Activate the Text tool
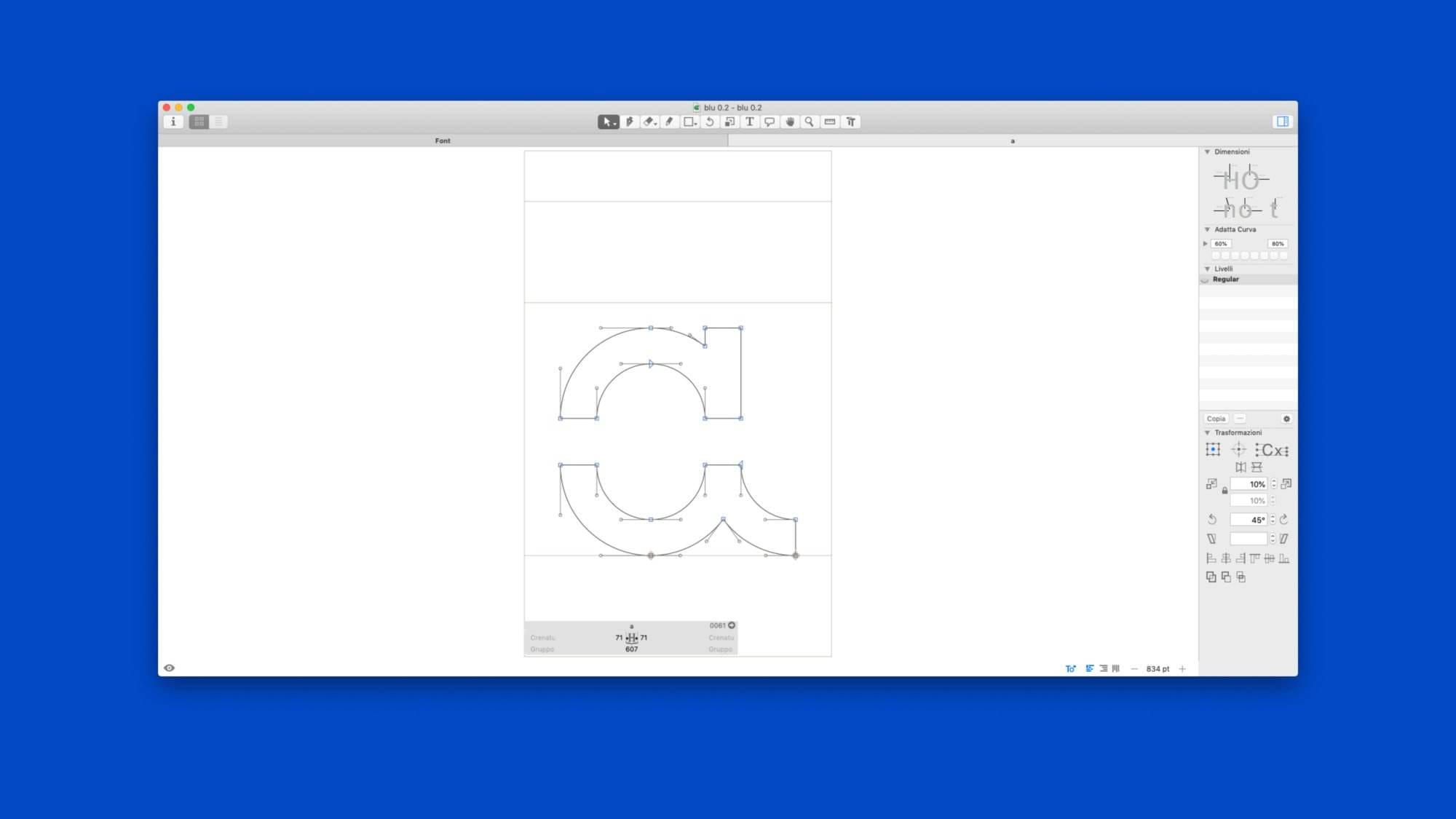Viewport: 1456px width, 819px height. pyautogui.click(x=749, y=122)
